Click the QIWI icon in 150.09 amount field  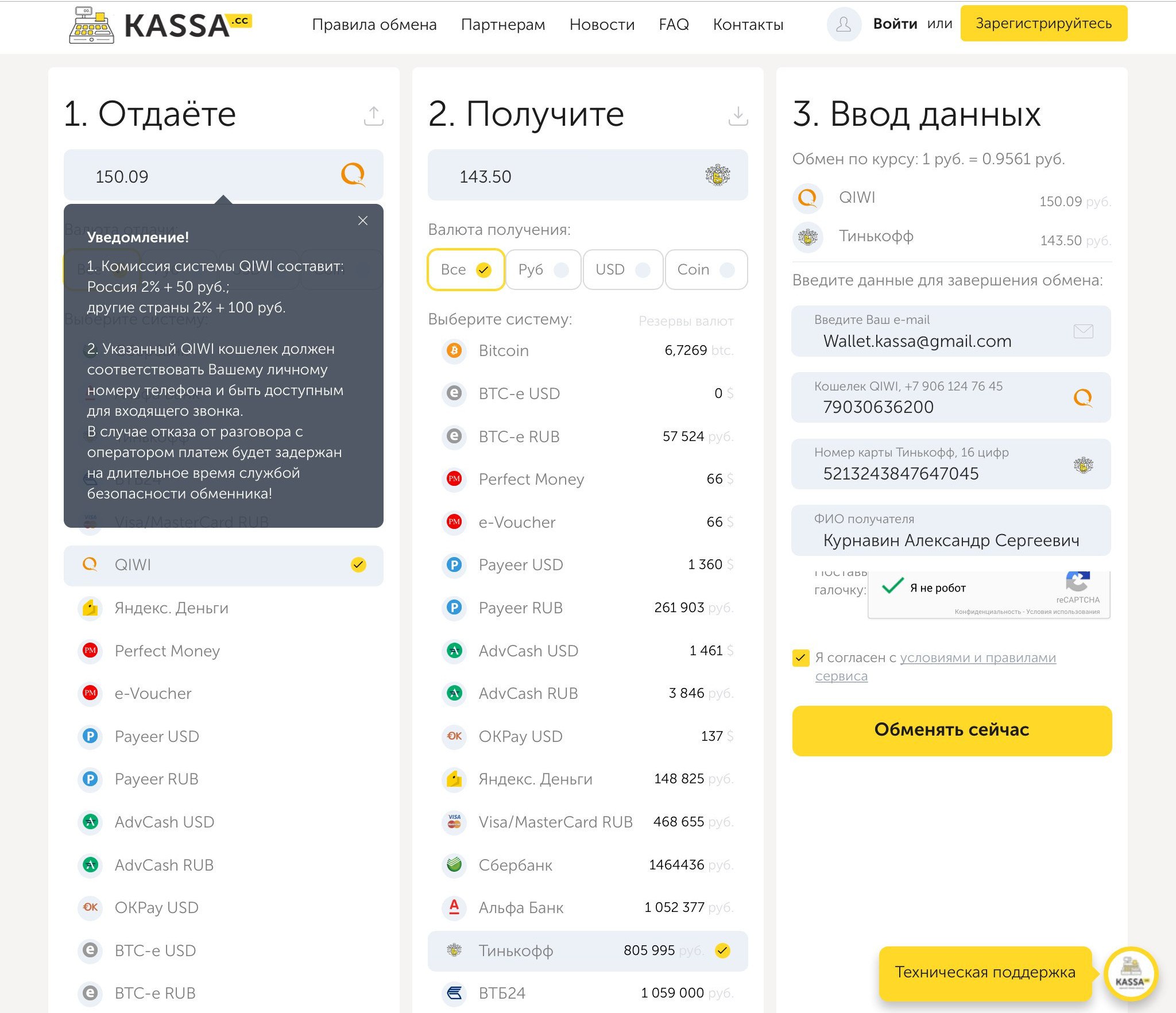point(353,175)
